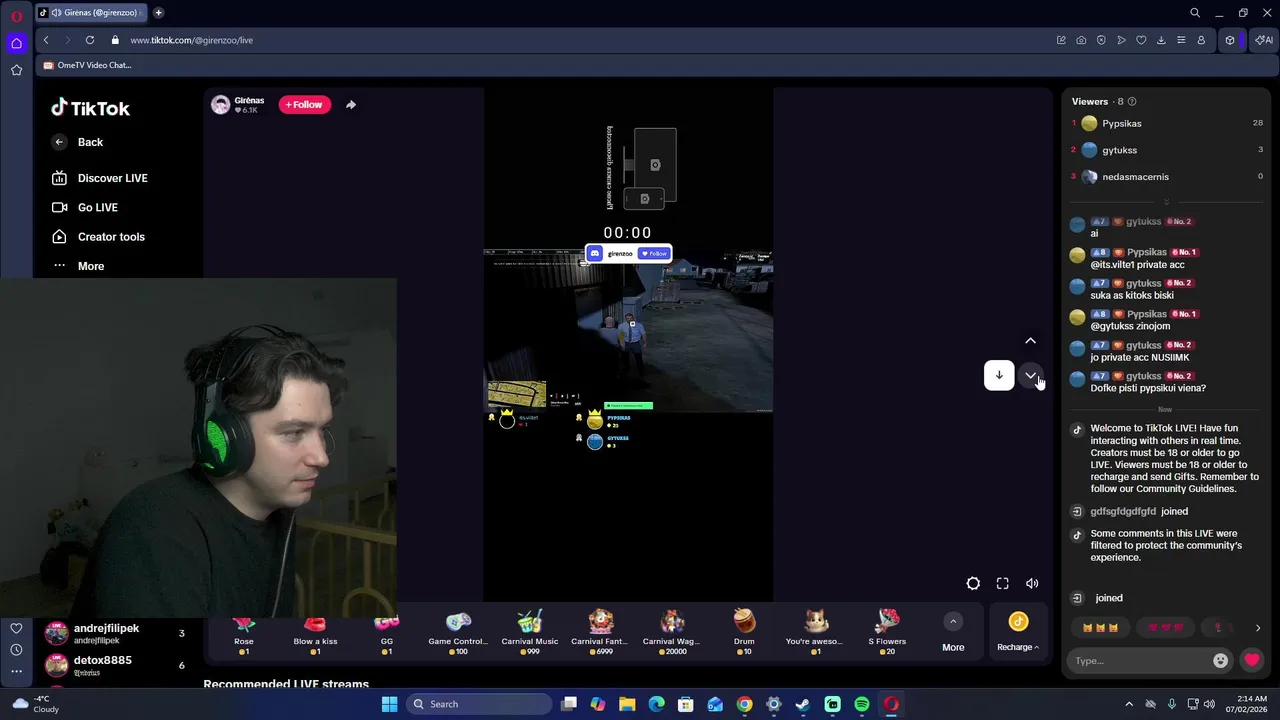Open the More menu in sidebar

[78, 266]
